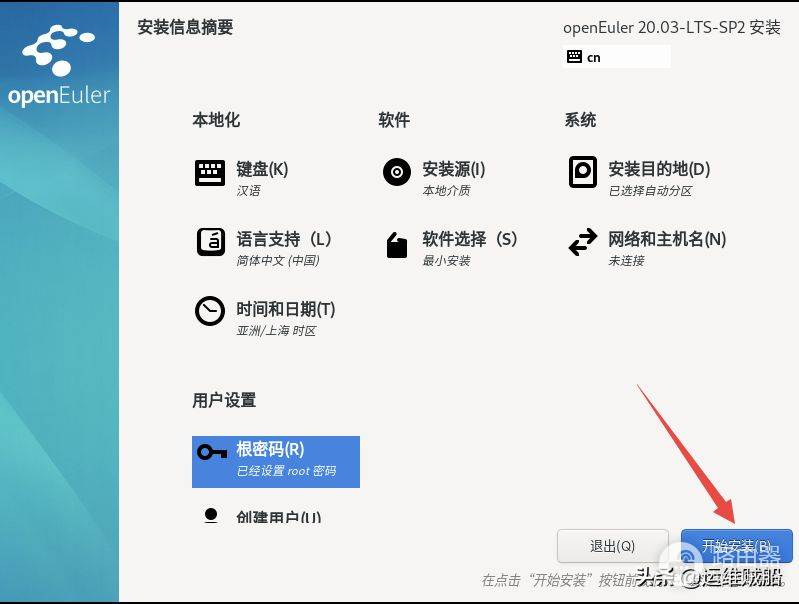Viewport: 799px width, 604px height.
Task: Click the keyboard icon next to 键盘(K)
Action: 209,172
